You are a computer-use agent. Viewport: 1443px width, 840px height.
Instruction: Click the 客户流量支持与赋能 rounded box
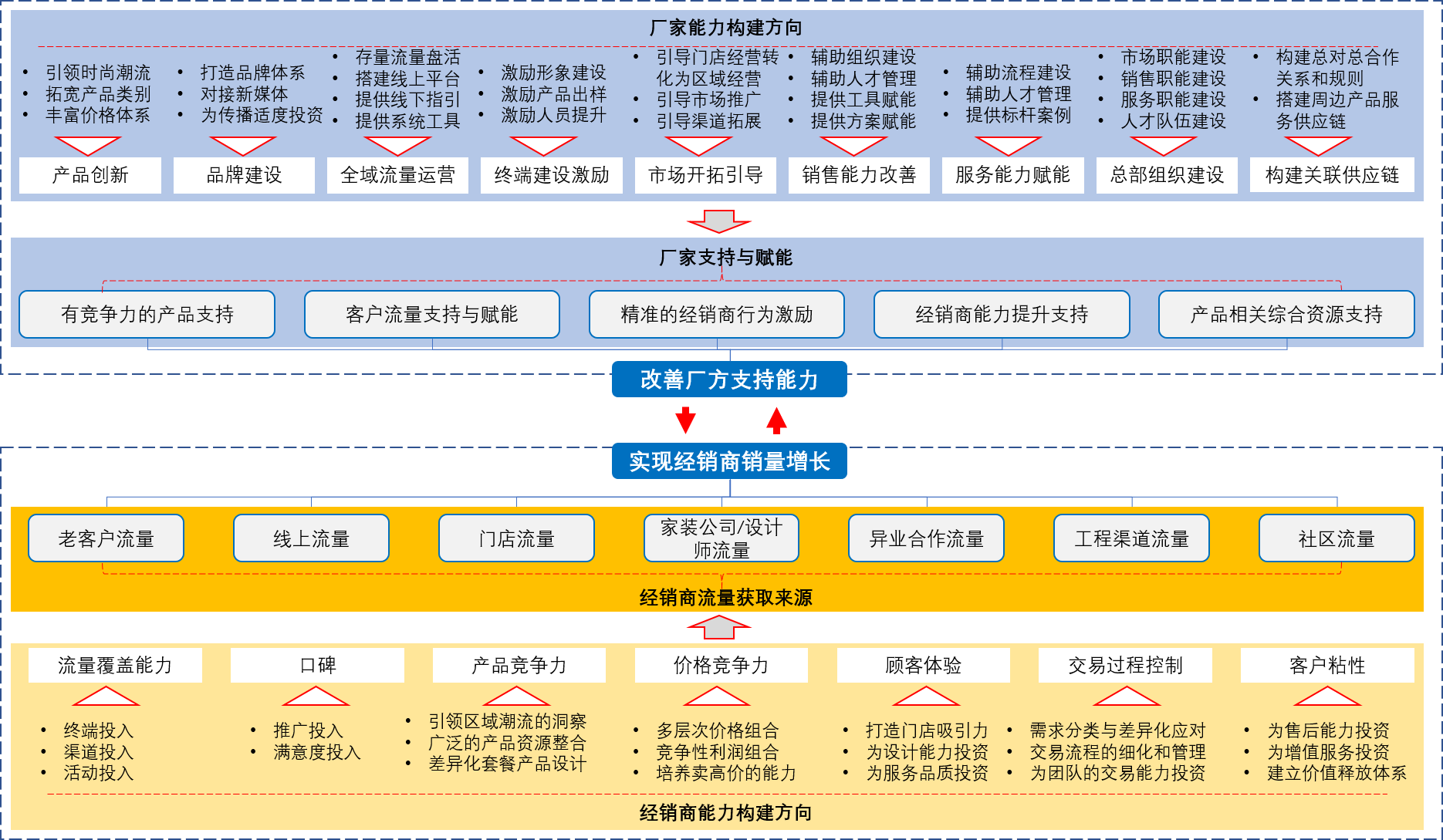coord(432,314)
